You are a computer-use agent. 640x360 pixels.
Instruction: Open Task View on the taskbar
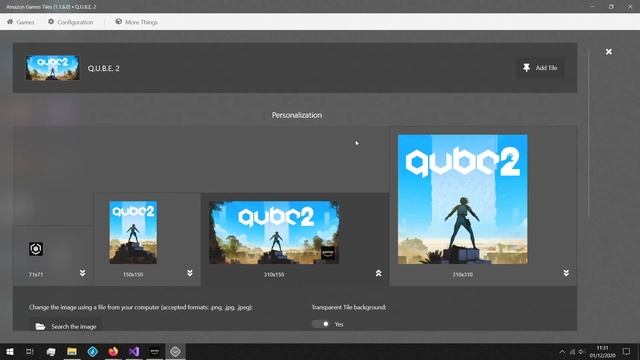30,351
